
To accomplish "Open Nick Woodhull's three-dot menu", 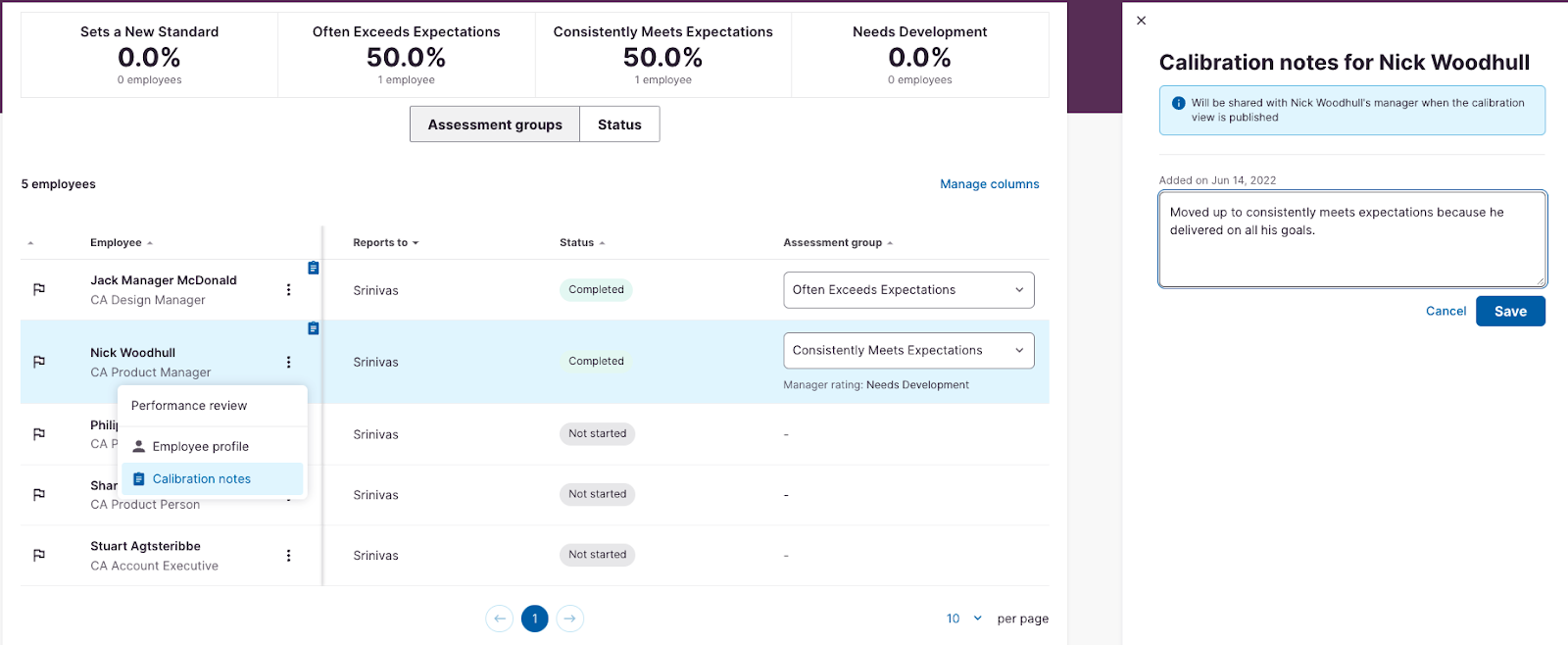I will (288, 362).
